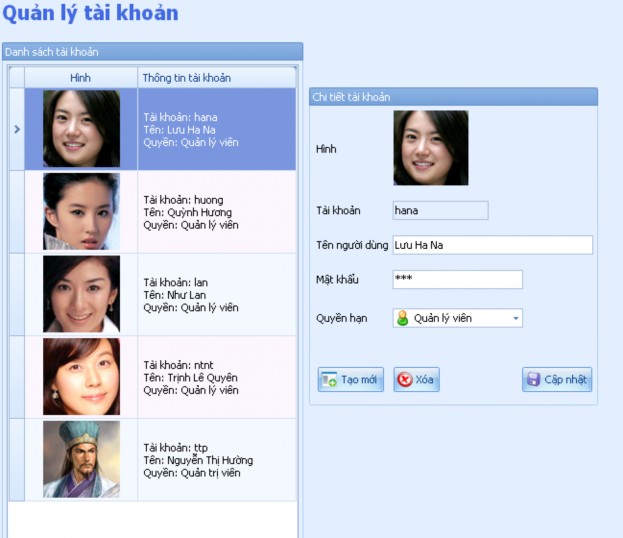623x538 pixels.
Task: Click the Tài khoản field showing hana
Action: pyautogui.click(x=439, y=210)
